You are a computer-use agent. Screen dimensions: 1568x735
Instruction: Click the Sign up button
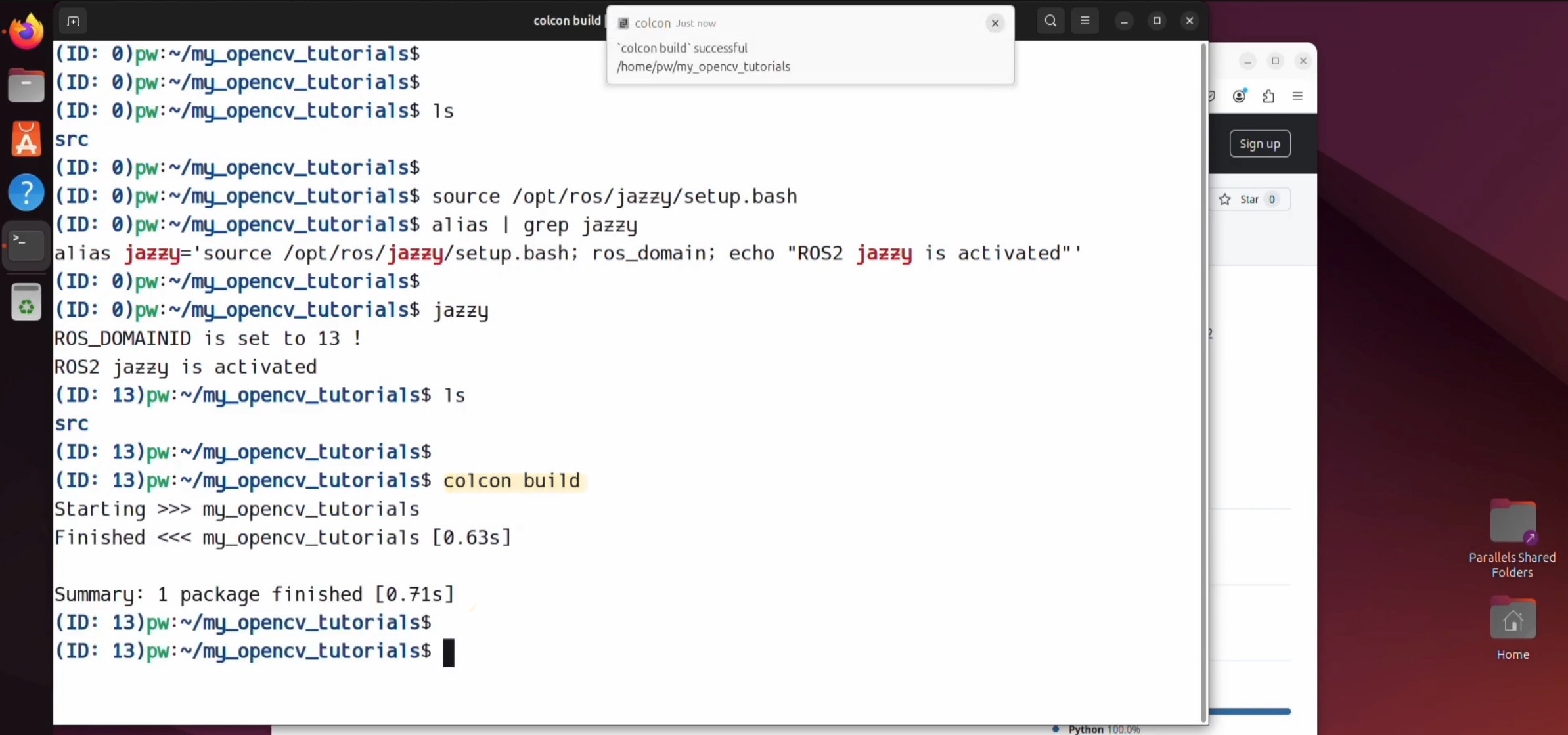pyautogui.click(x=1259, y=144)
